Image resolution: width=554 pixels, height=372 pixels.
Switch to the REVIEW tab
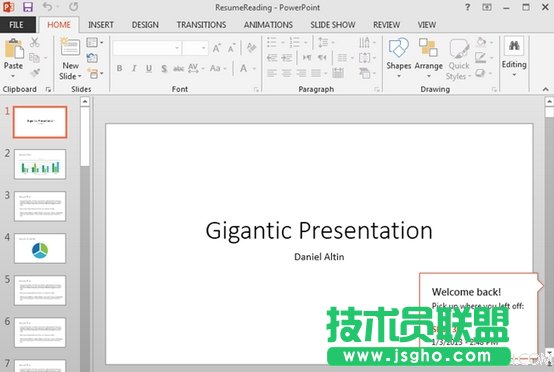pyautogui.click(x=387, y=25)
